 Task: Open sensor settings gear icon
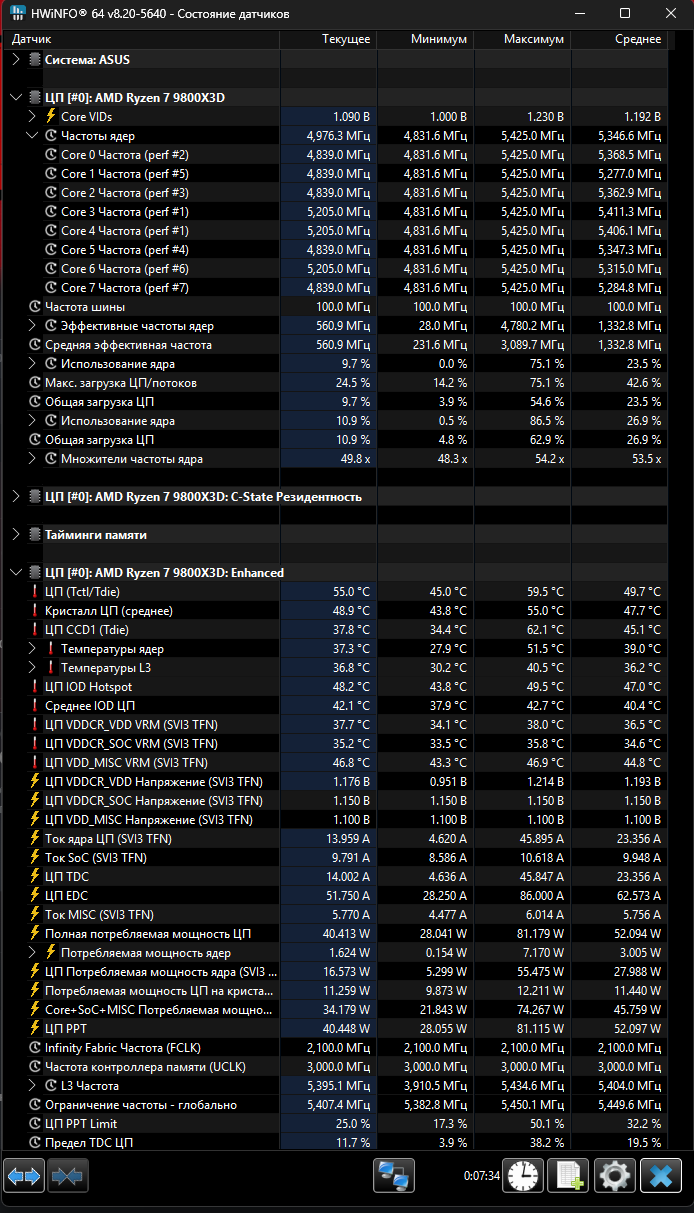614,1175
